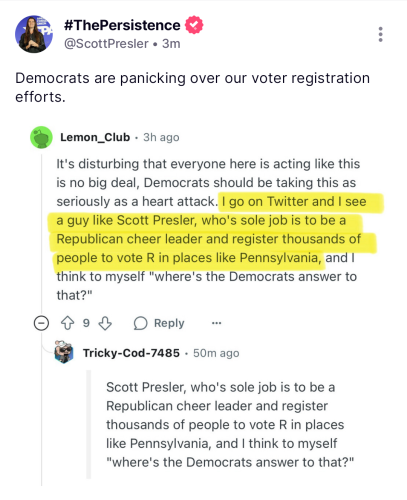Collapse the Lemon_Club comment thread
The height and width of the screenshot is (500, 407).
point(41,323)
